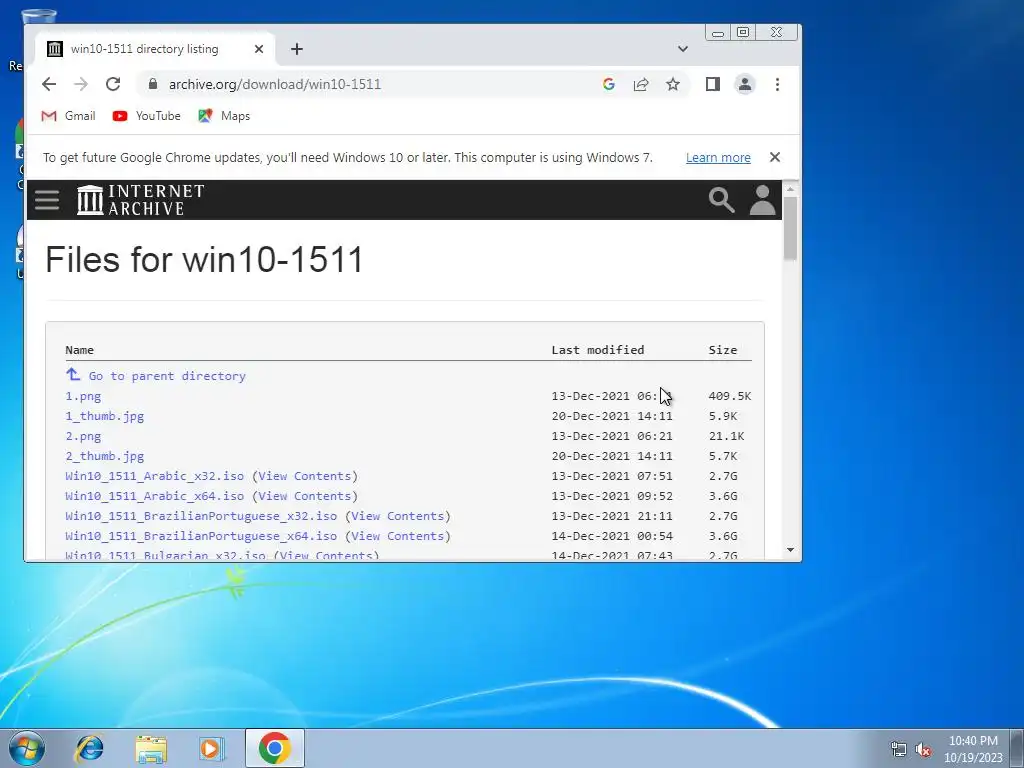
Task: Open 2.png file link
Action: [83, 436]
